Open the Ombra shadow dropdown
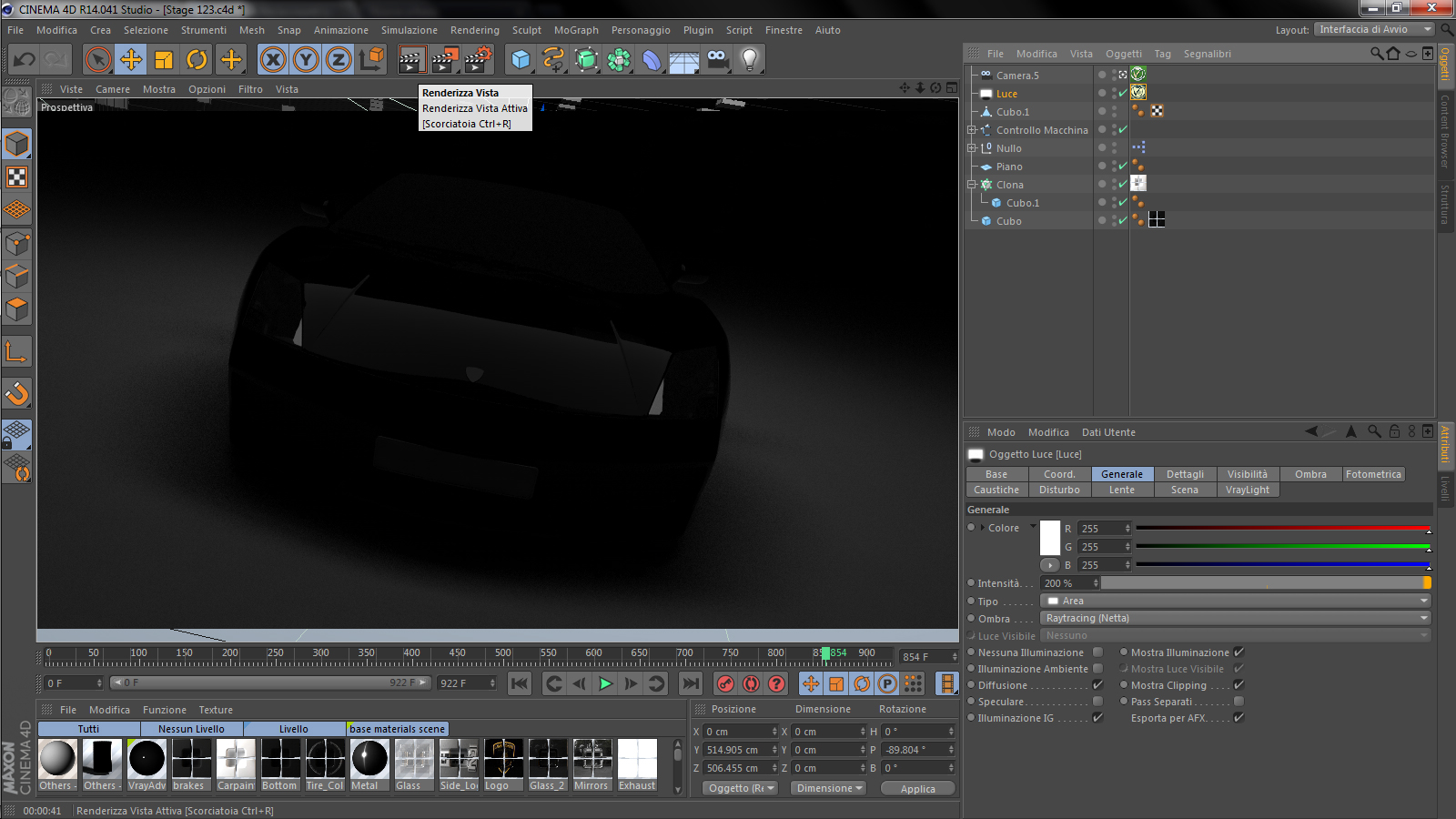Screen dimensions: 1456x819 point(1235,618)
